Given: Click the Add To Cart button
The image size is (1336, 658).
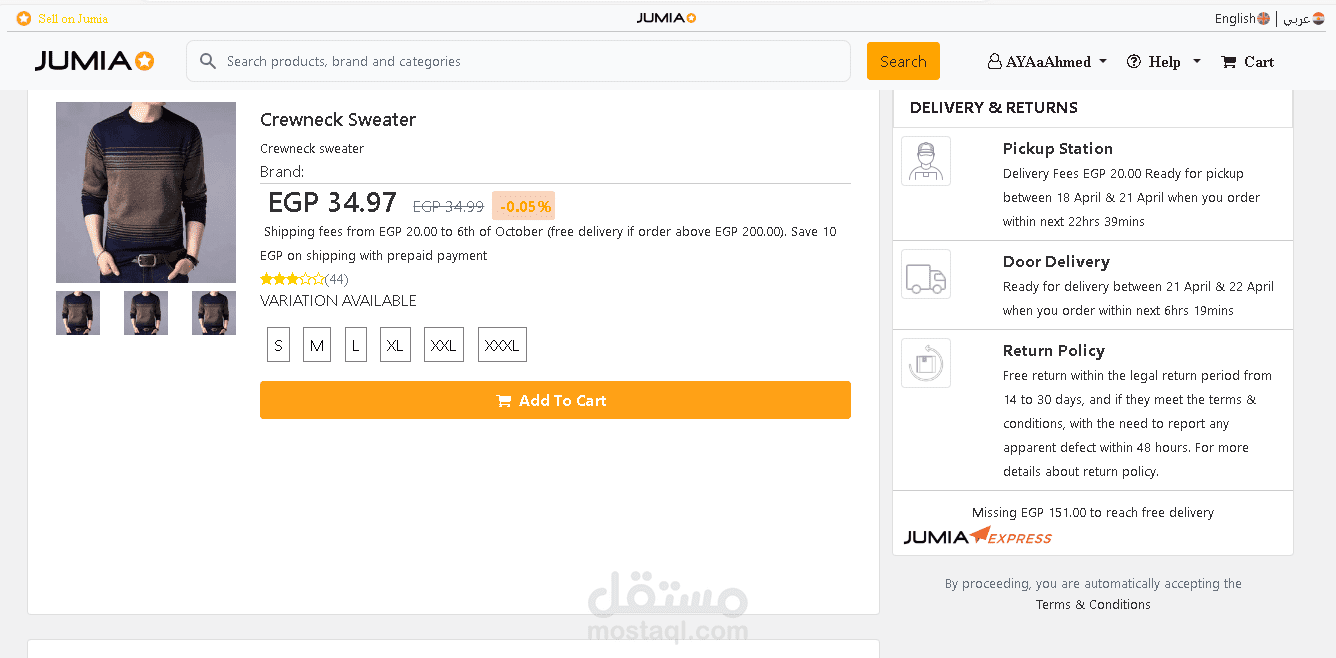Looking at the screenshot, I should (555, 400).
